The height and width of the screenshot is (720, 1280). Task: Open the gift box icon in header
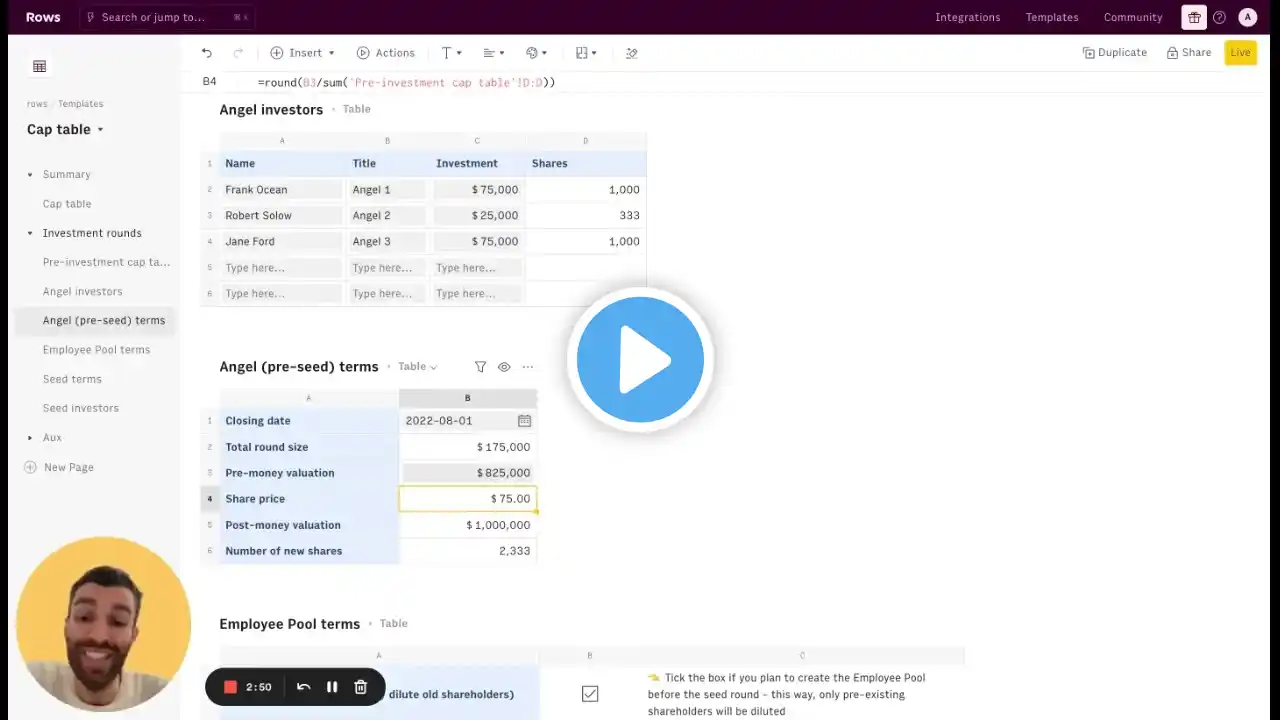[x=1193, y=17]
